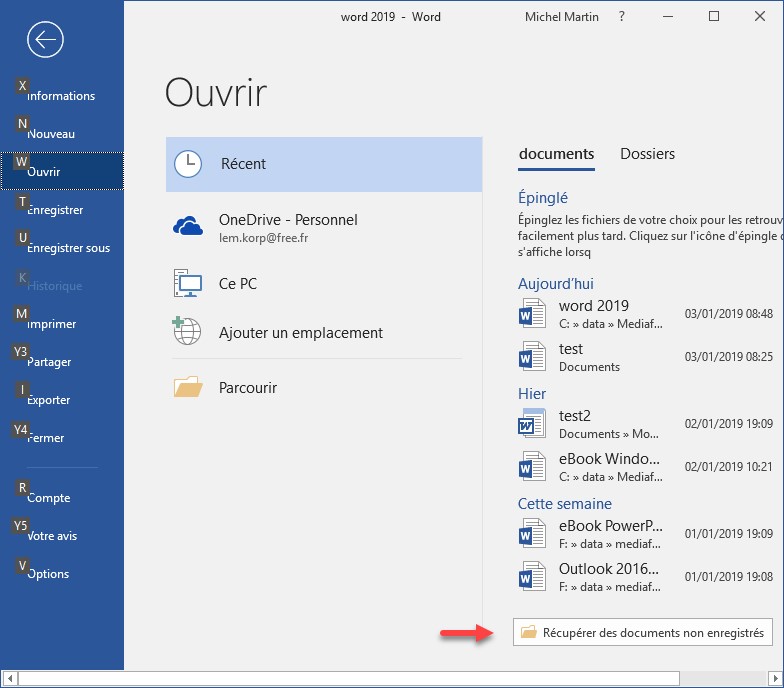Screen dimensions: 784x688
Task: Open the Informations menu item
Action: 61,96
